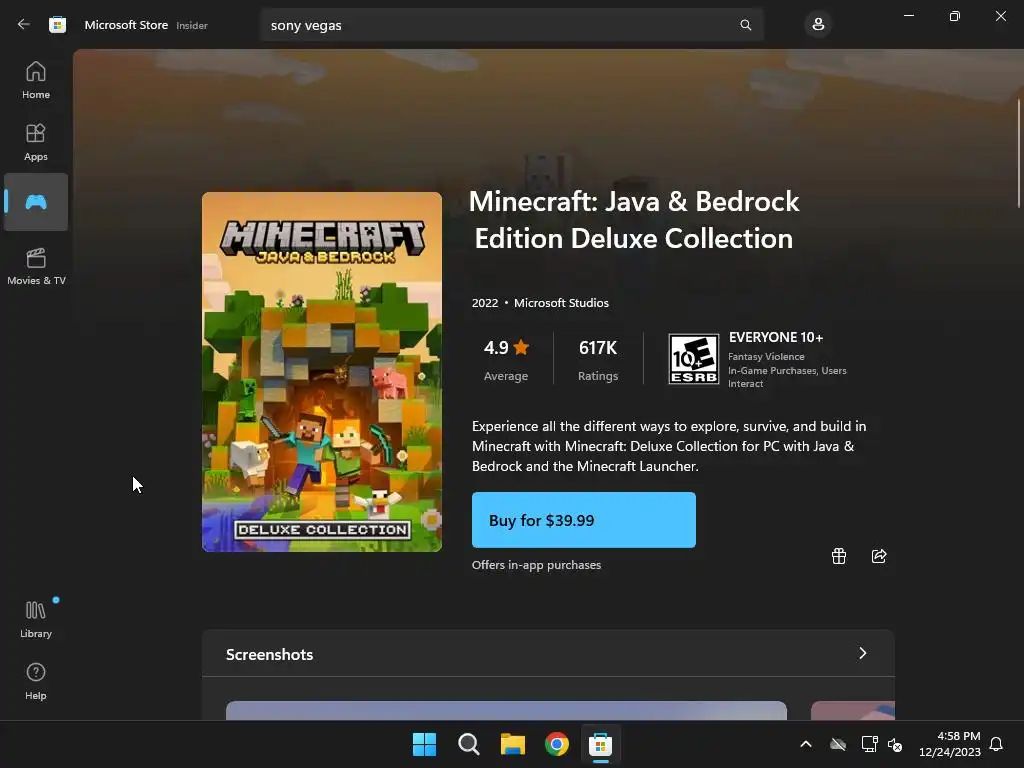Open Google Chrome from taskbar

[x=556, y=744]
